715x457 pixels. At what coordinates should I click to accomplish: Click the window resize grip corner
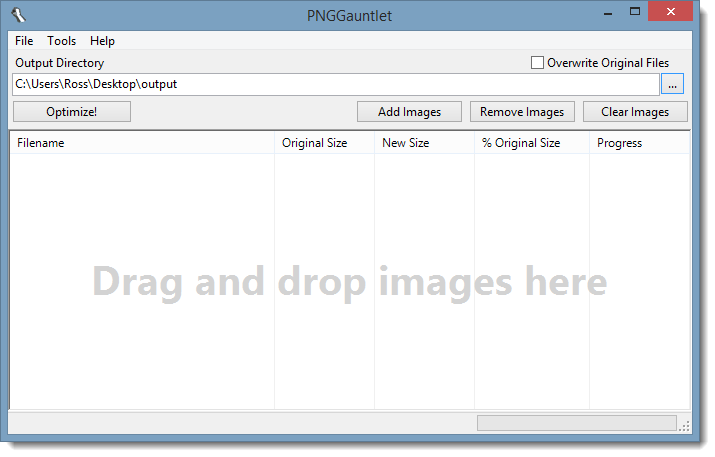684,426
